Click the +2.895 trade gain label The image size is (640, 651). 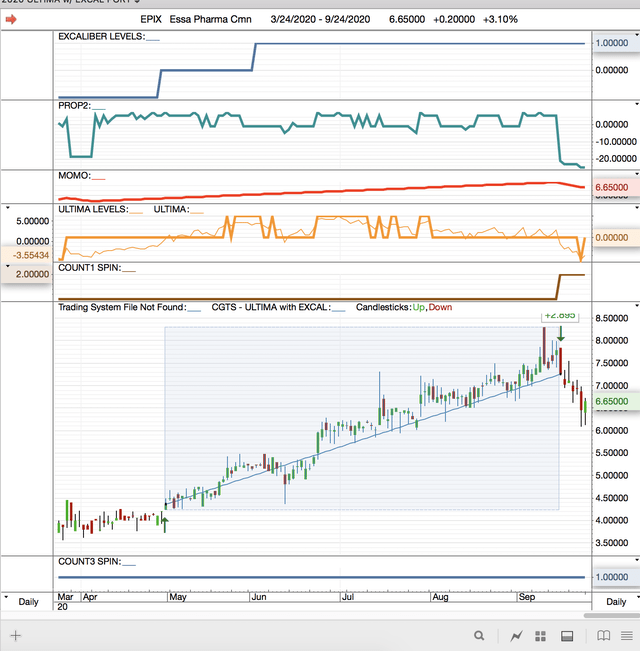[560, 316]
